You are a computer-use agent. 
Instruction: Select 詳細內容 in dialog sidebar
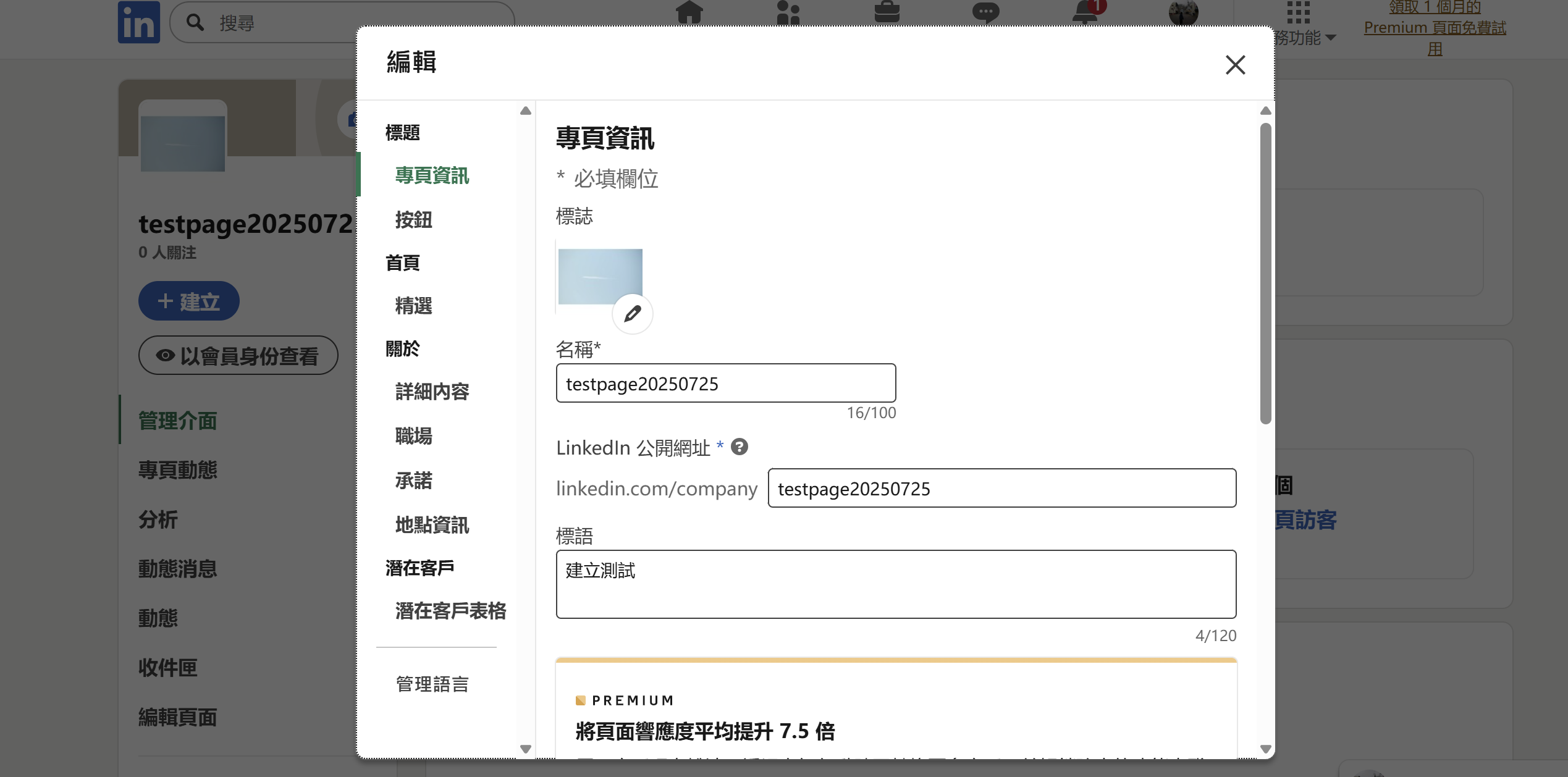pos(432,392)
